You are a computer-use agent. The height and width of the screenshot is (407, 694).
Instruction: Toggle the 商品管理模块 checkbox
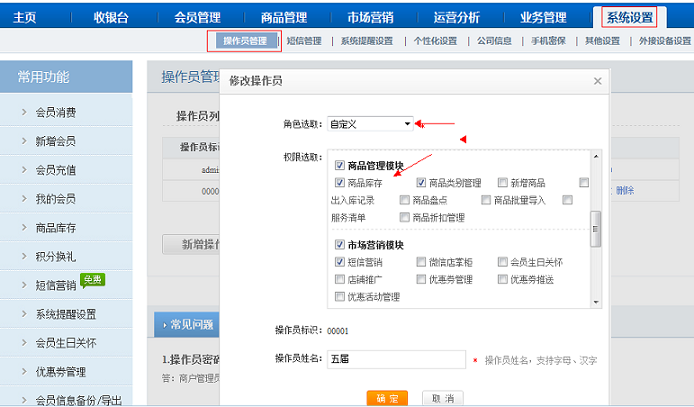[x=340, y=166]
